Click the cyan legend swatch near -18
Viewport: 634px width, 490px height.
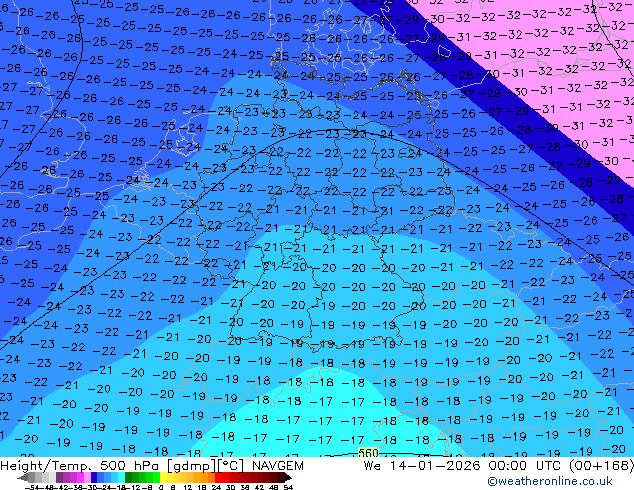[x=122, y=477]
